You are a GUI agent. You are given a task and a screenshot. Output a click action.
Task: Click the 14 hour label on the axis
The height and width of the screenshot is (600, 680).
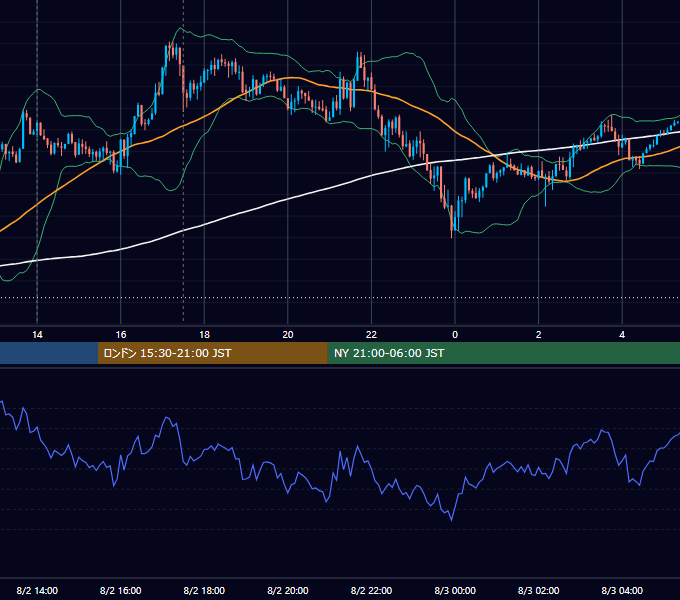(x=37, y=335)
